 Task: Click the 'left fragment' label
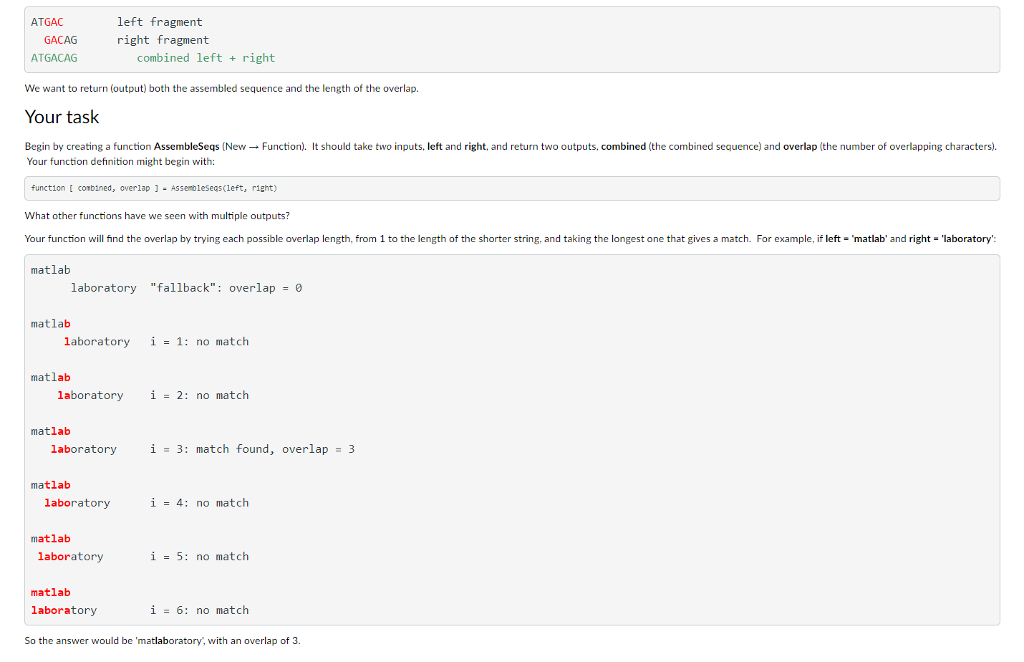(x=159, y=22)
